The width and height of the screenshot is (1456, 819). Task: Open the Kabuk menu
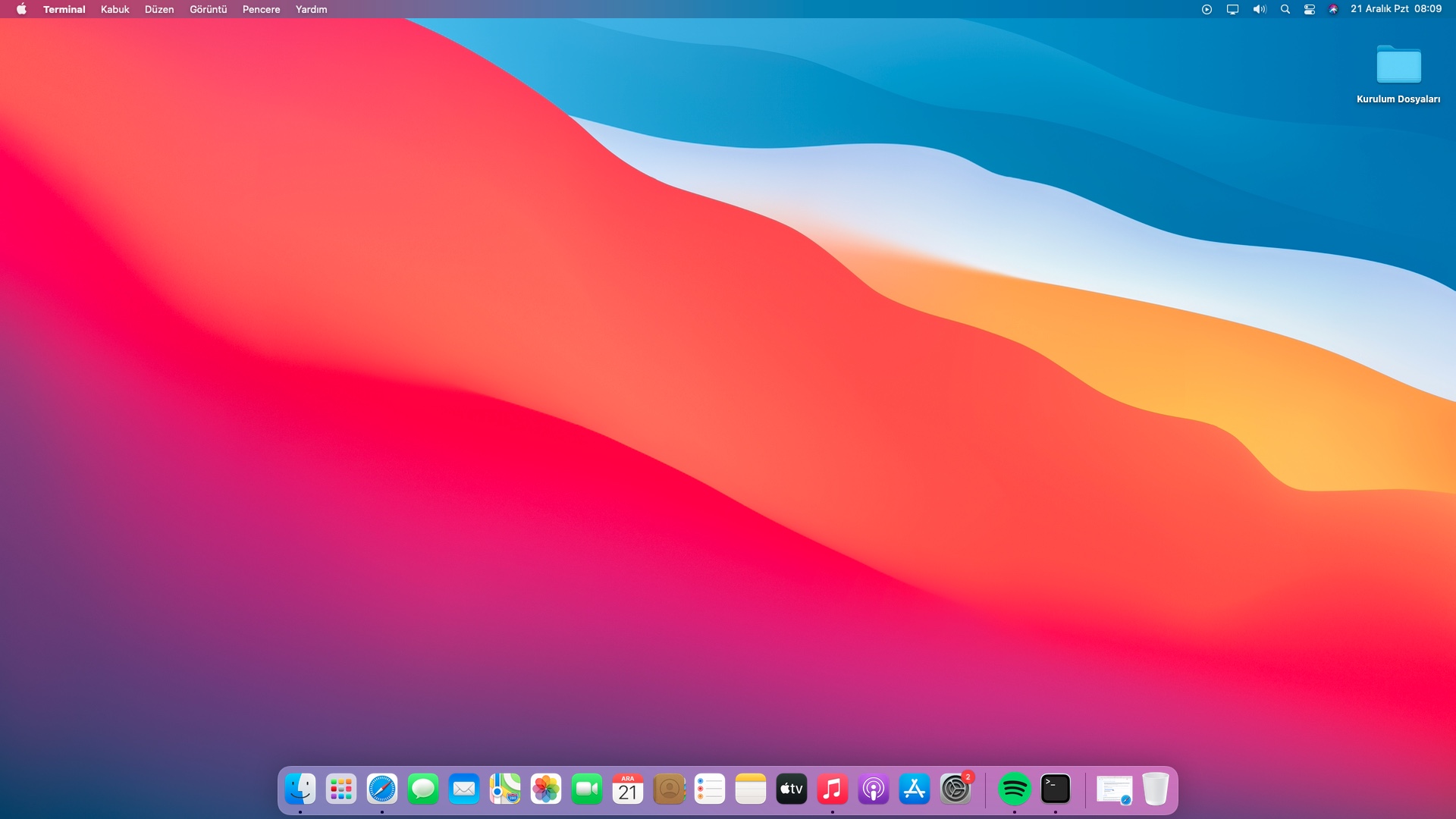pyautogui.click(x=115, y=9)
